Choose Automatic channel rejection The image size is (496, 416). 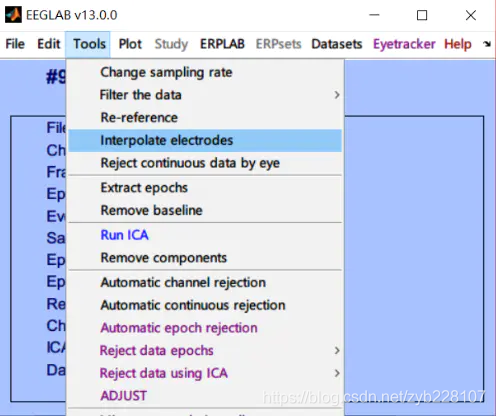click(x=205, y=283)
